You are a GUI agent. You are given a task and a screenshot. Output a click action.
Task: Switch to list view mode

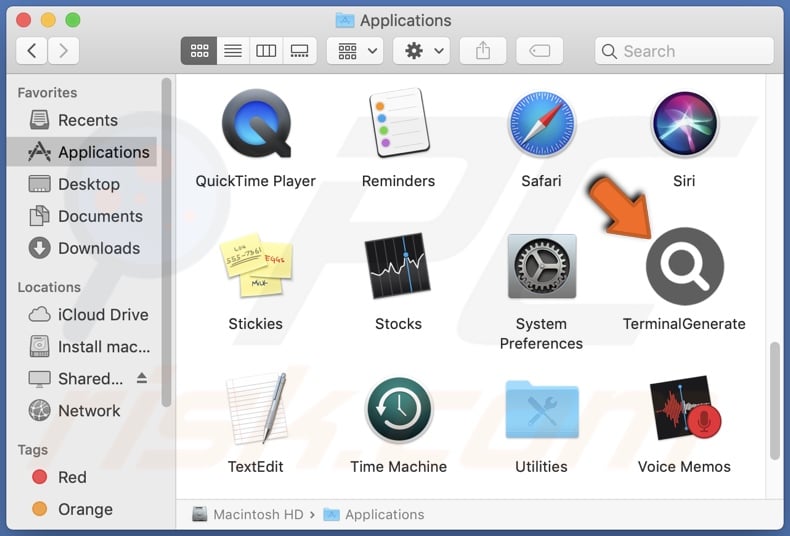233,51
